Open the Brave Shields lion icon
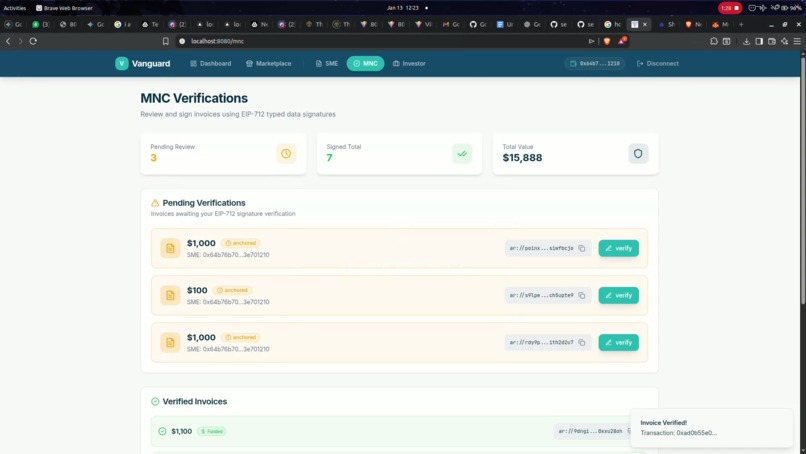This screenshot has width=806, height=454. [607, 41]
